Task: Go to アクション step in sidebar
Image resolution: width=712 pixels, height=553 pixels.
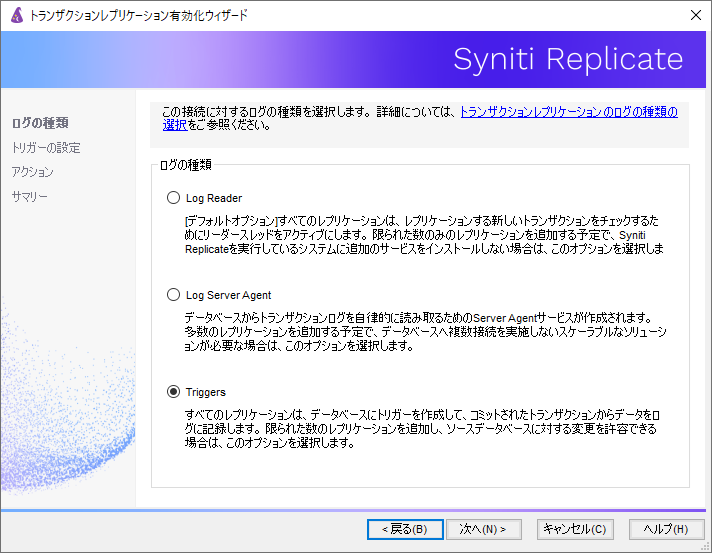Action: pyautogui.click(x=32, y=172)
